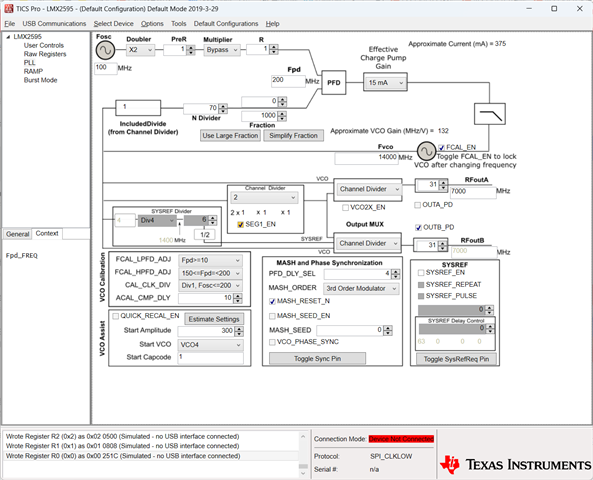Screen dimensions: 593x480
Task: Click the Use Large Fraction button
Action: point(230,135)
